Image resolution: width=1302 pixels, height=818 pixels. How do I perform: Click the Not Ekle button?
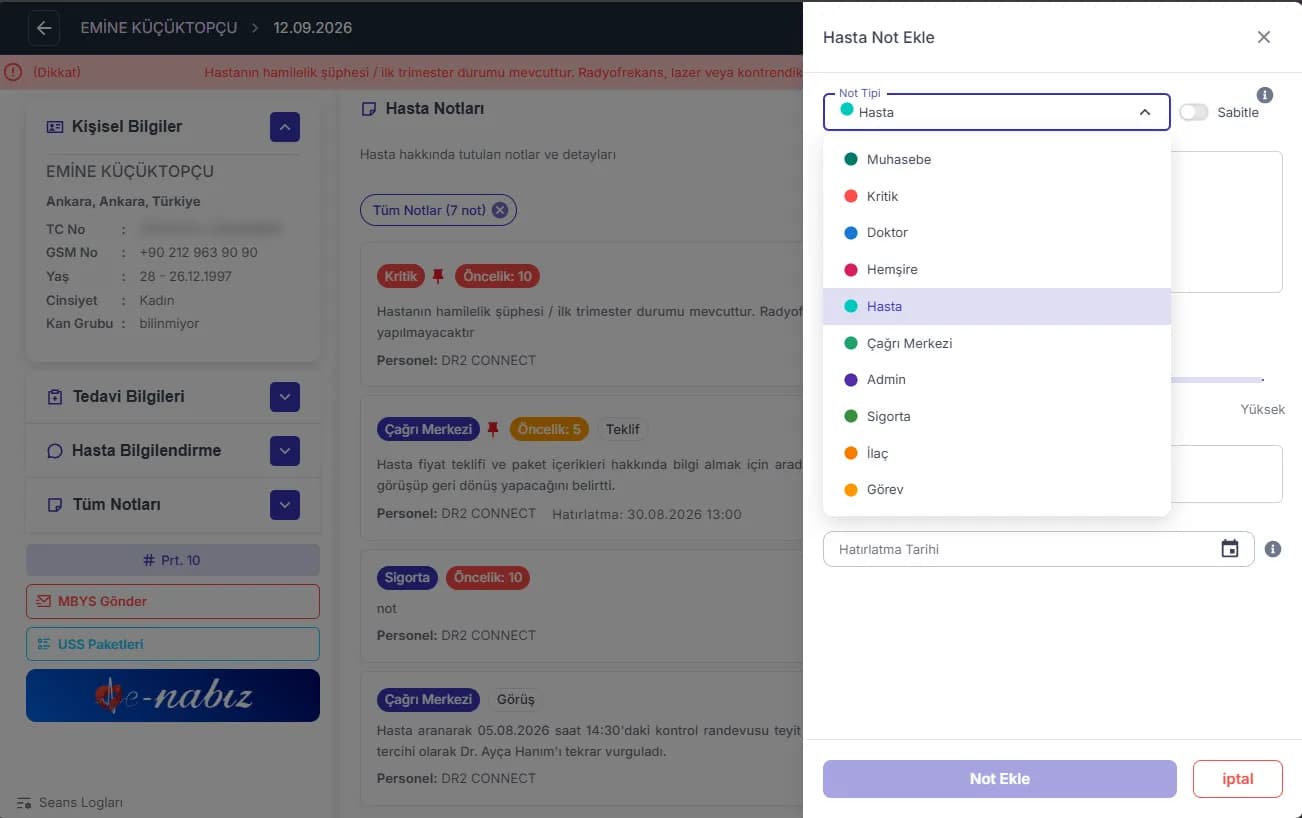tap(1000, 779)
